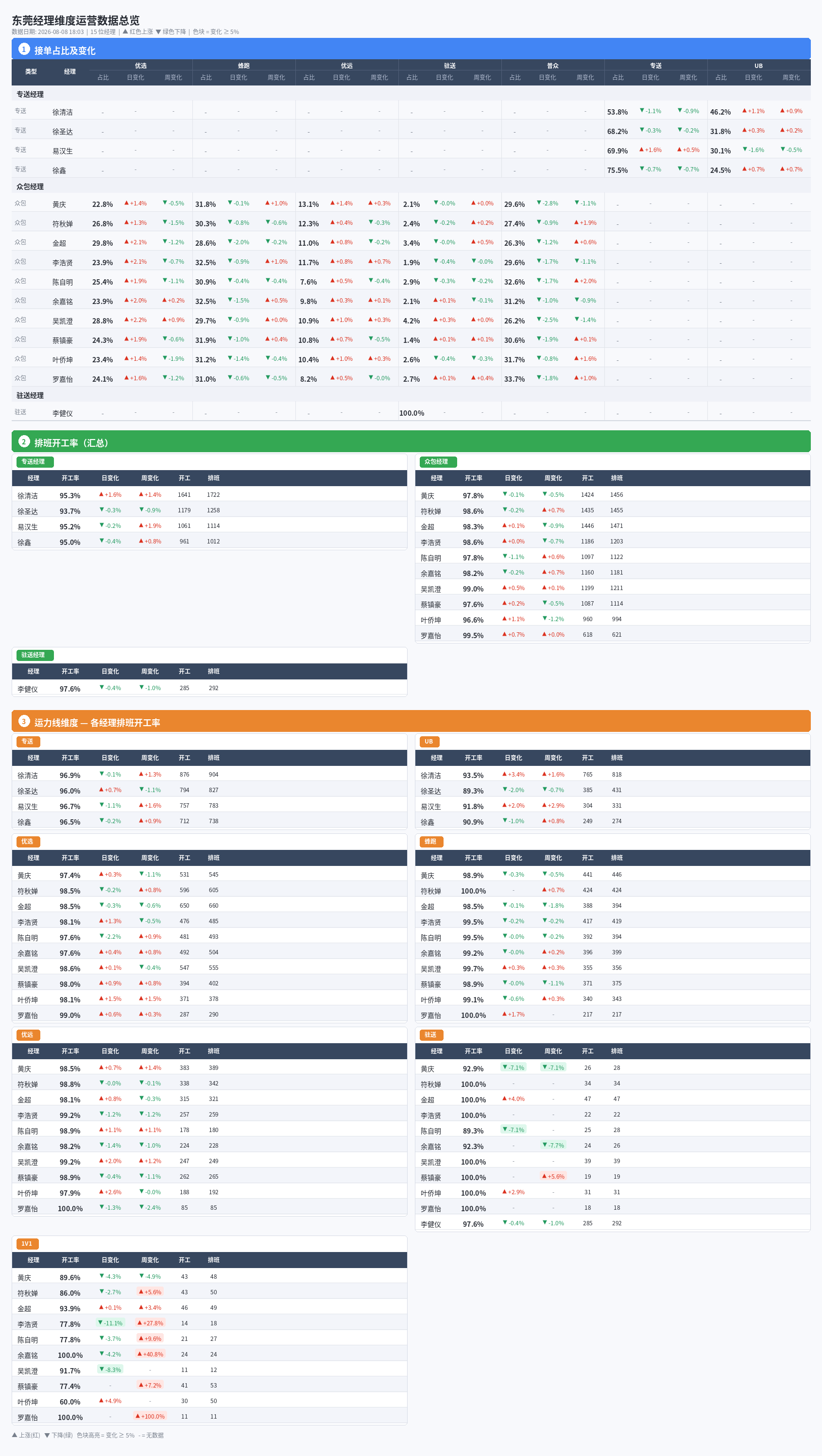Viewport: 822px width, 1456px height.
Task: Click the highlighted +40.8% cell for 余嘉铭
Action: 151,1354
